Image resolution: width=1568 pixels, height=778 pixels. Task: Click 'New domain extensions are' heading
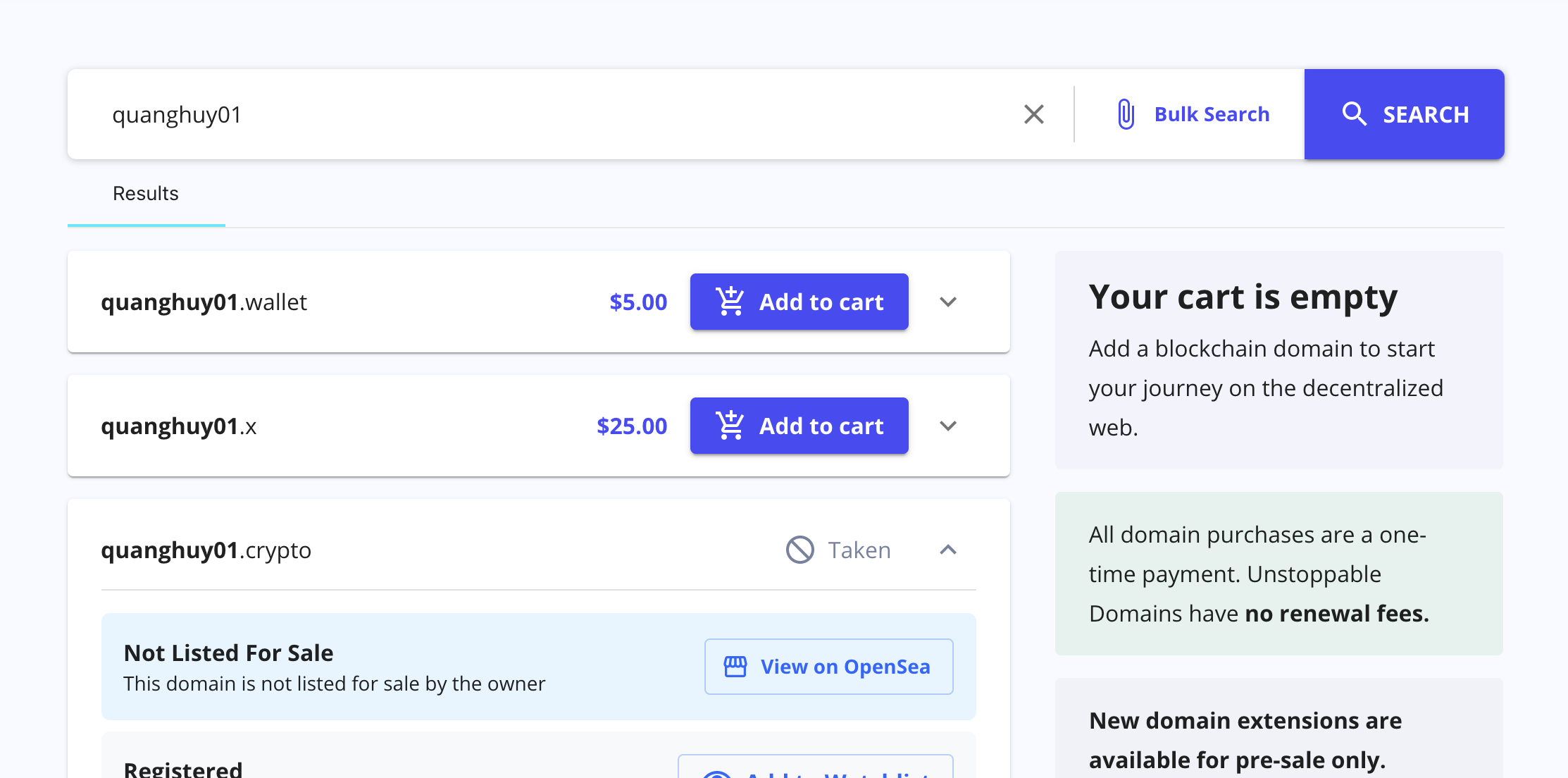click(x=1245, y=721)
